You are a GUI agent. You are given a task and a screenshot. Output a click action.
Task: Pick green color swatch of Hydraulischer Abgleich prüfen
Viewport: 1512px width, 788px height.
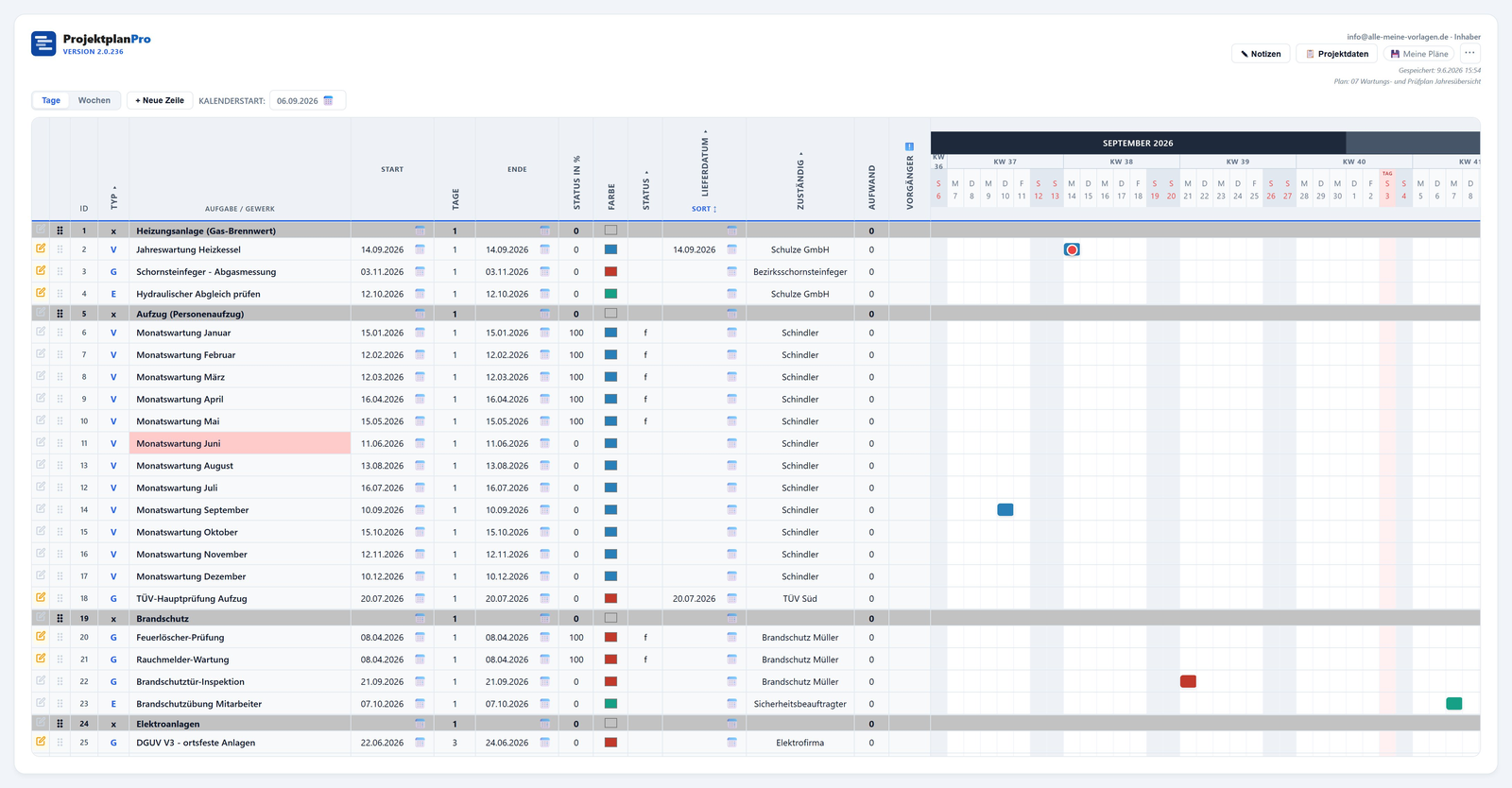coord(610,294)
